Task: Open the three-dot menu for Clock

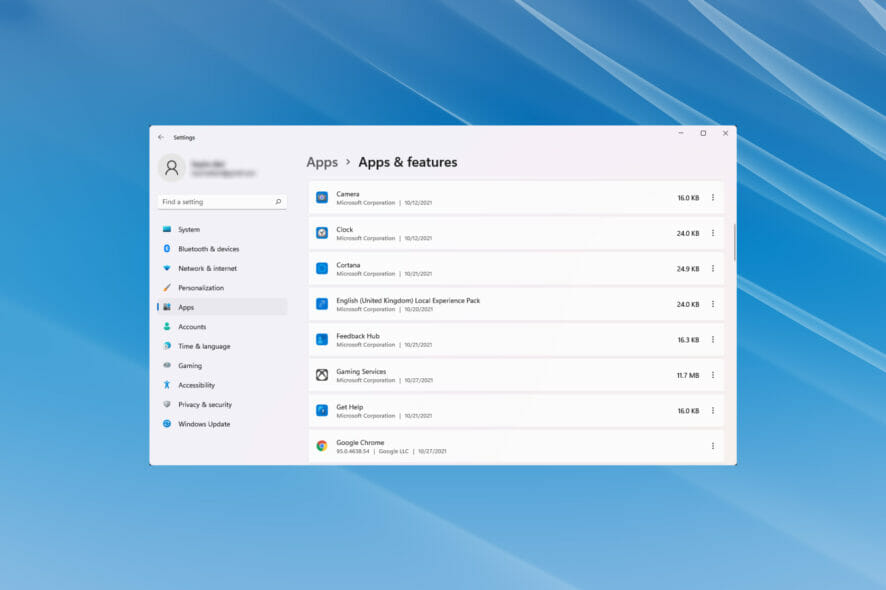Action: (x=713, y=233)
